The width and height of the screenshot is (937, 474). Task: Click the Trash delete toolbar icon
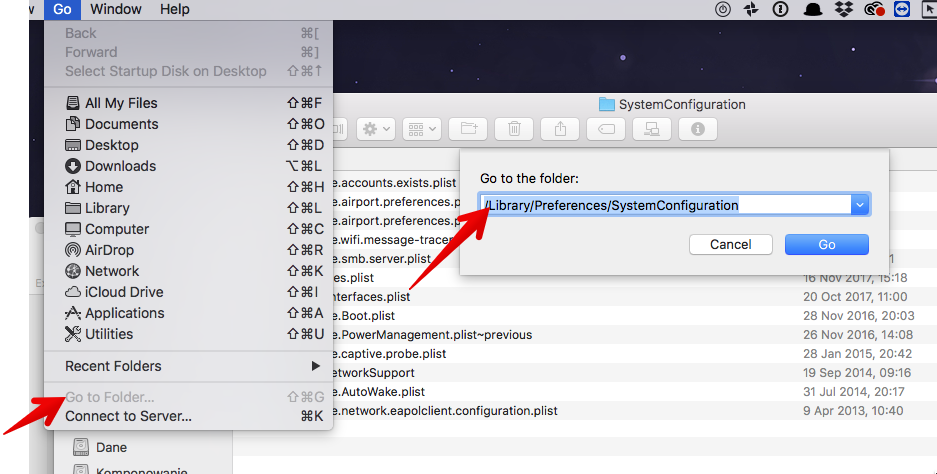pyautogui.click(x=514, y=129)
